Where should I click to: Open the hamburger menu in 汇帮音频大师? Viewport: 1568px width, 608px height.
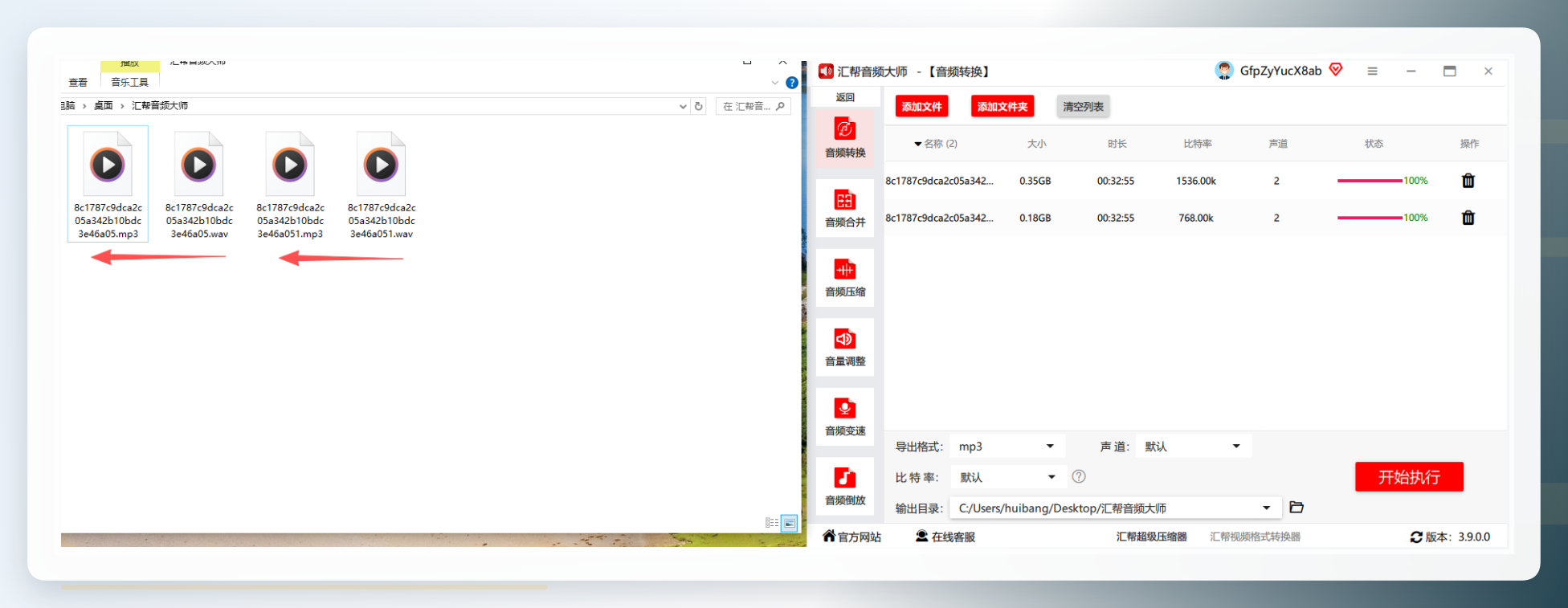(x=1372, y=71)
